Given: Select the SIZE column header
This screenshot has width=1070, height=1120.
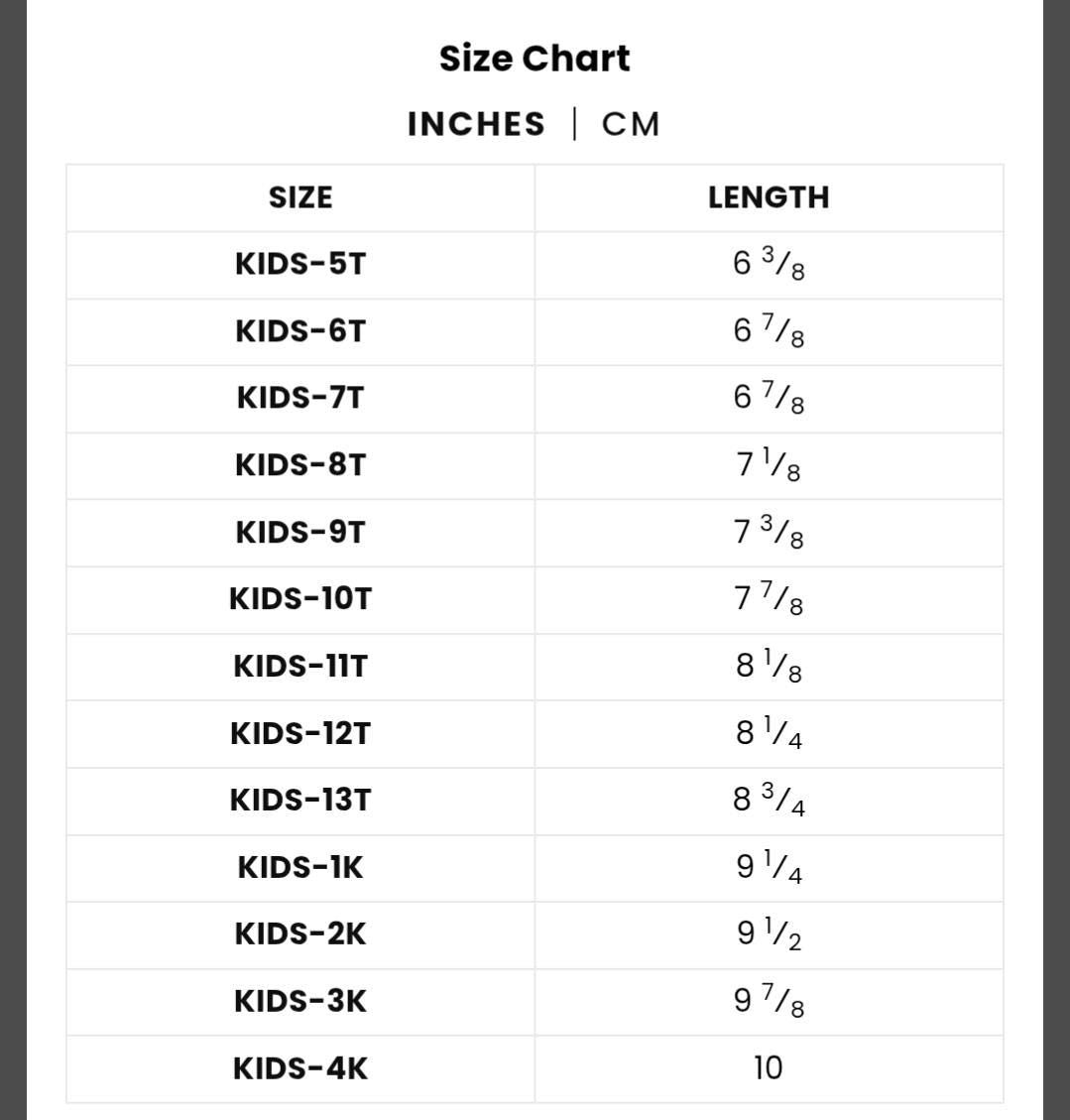Looking at the screenshot, I should click(x=300, y=197).
